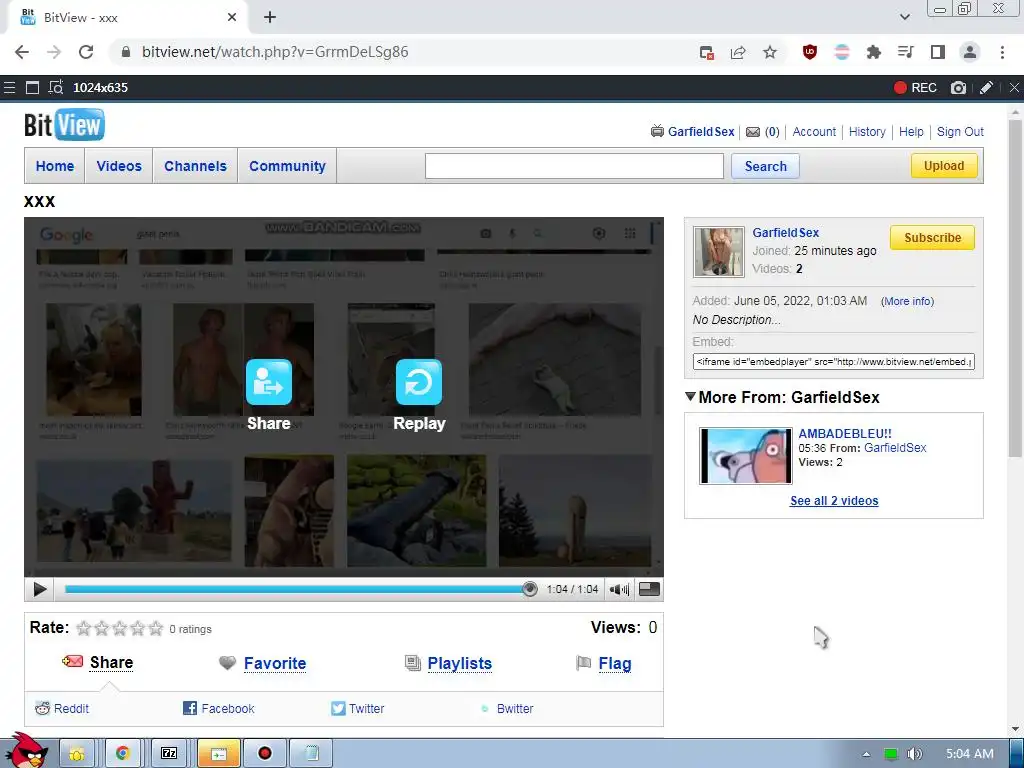This screenshot has width=1024, height=768.
Task: Click the Bwitter share link
Action: [x=507, y=709]
